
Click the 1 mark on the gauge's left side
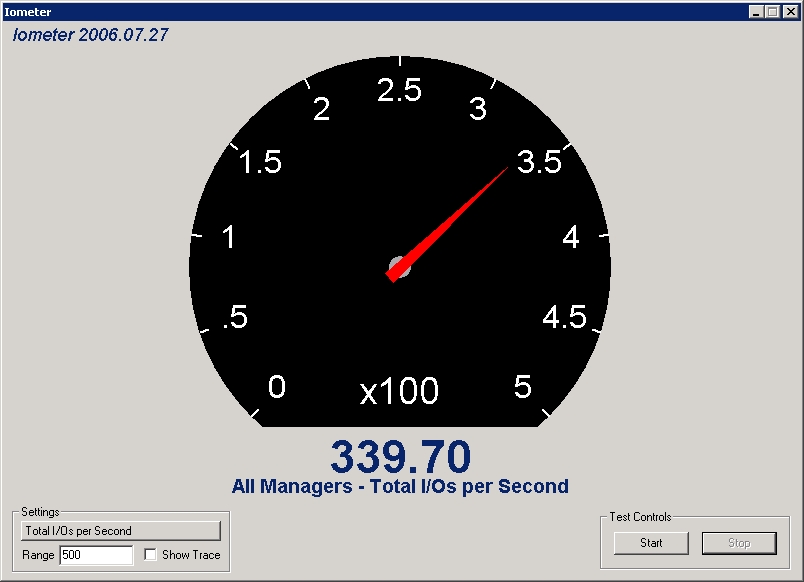pos(229,237)
